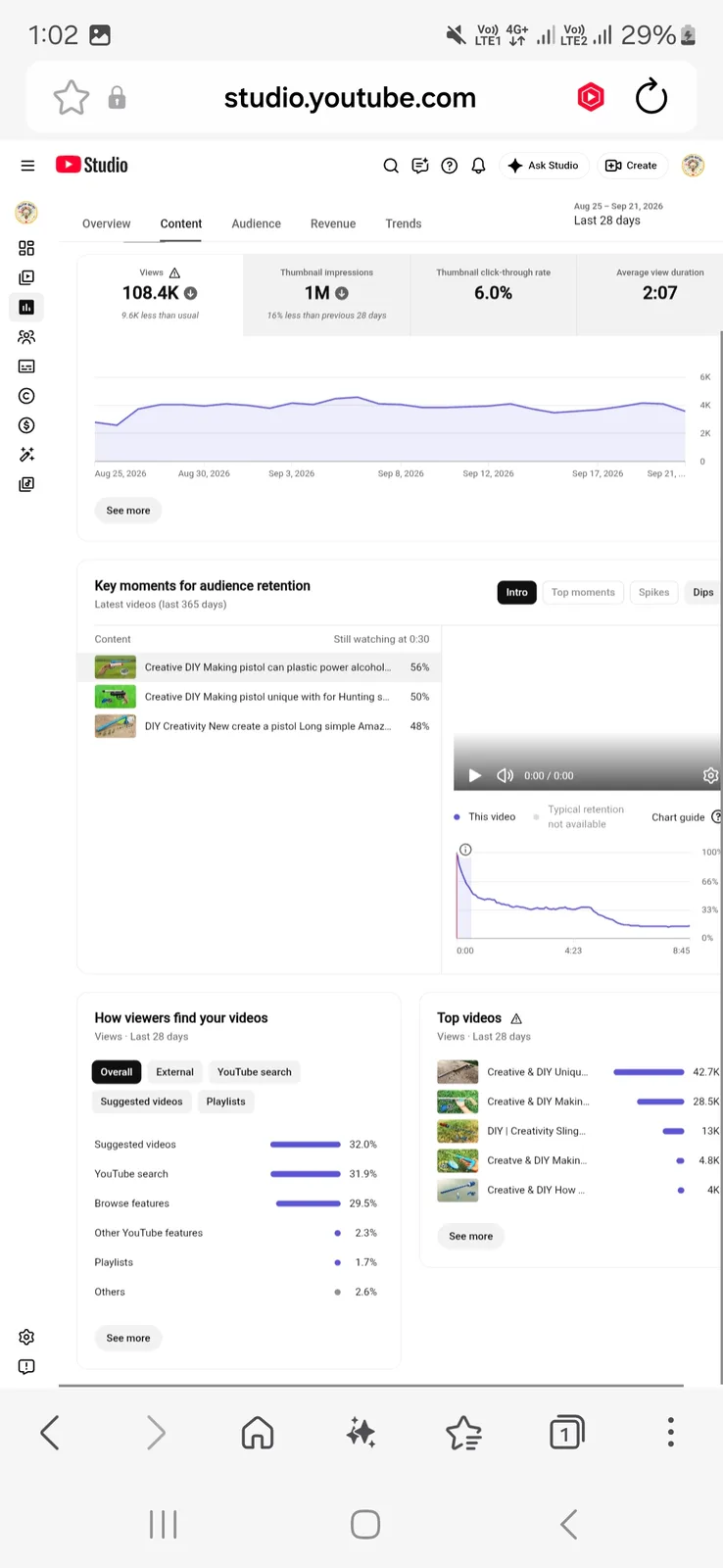
Task: Click the Chart guide help icon
Action: click(x=716, y=816)
